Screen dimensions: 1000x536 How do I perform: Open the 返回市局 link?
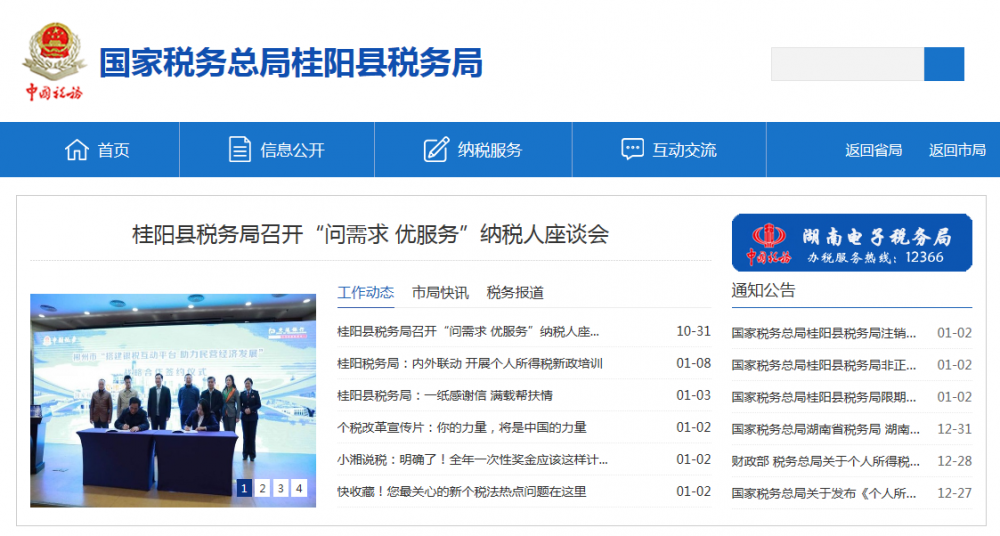(957, 150)
